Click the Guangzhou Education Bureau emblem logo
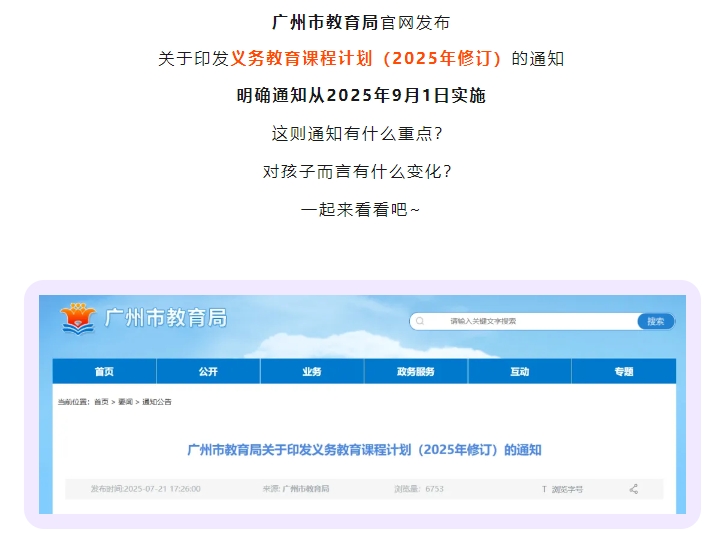Screen dimensions: 726x540 click(78, 318)
